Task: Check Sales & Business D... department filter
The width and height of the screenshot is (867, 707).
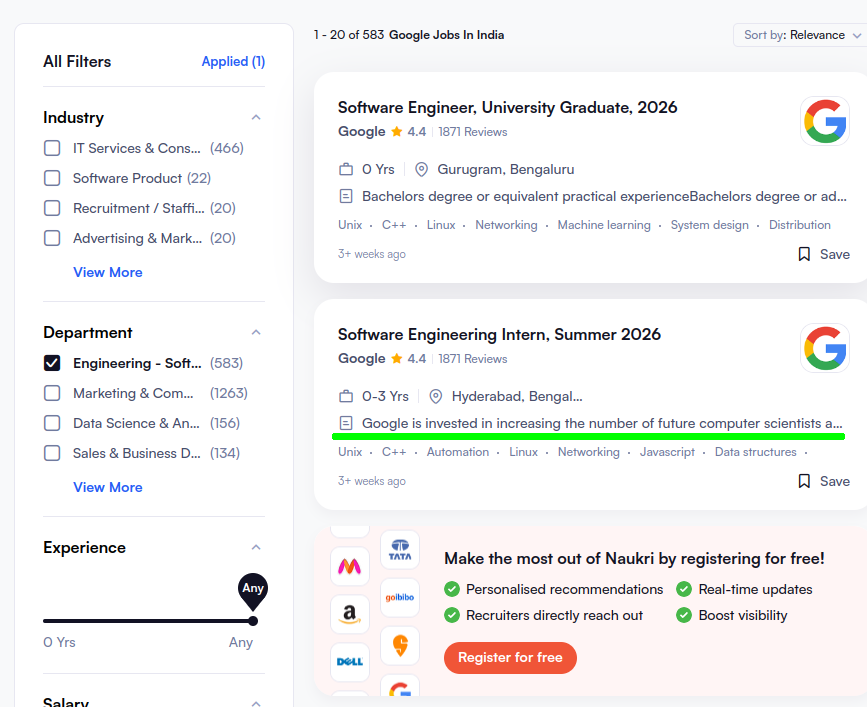Action: [x=52, y=453]
